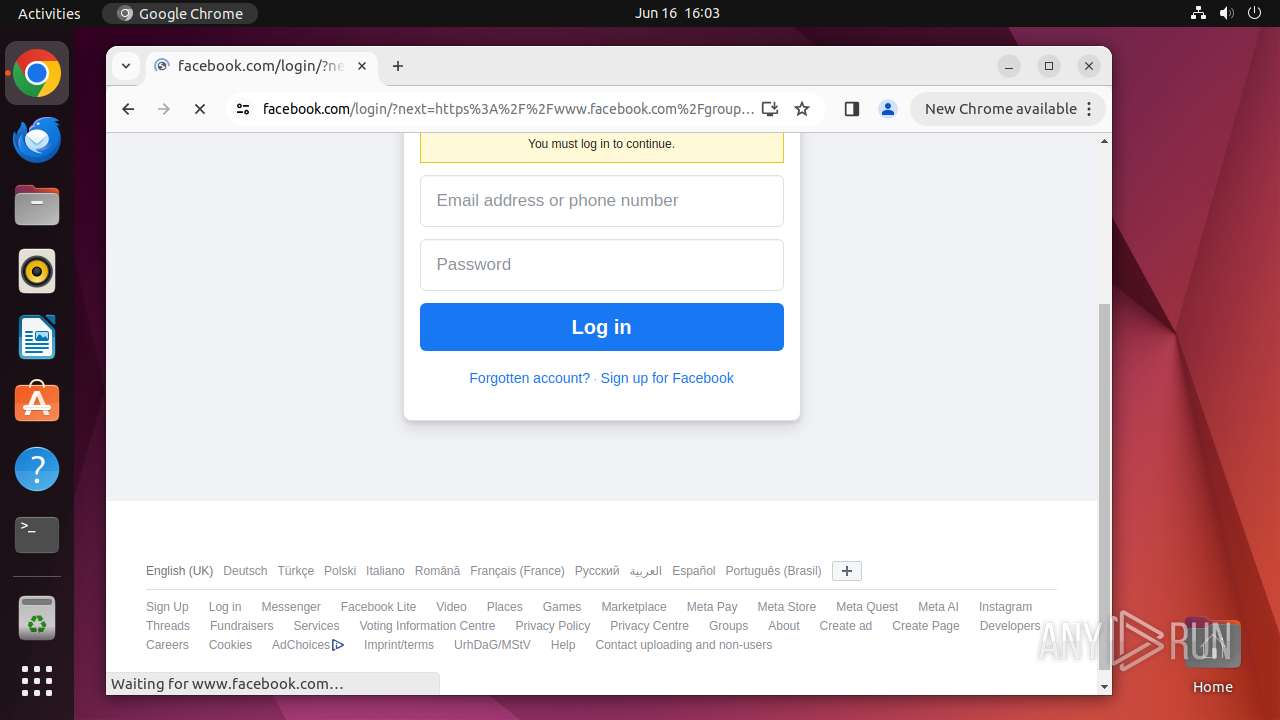
Task: Open the clock and calendar menu
Action: click(x=677, y=13)
